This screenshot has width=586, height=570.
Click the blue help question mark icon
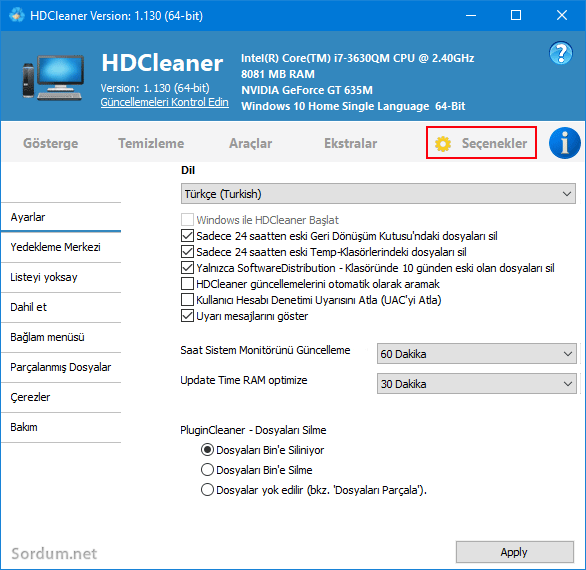click(x=561, y=53)
